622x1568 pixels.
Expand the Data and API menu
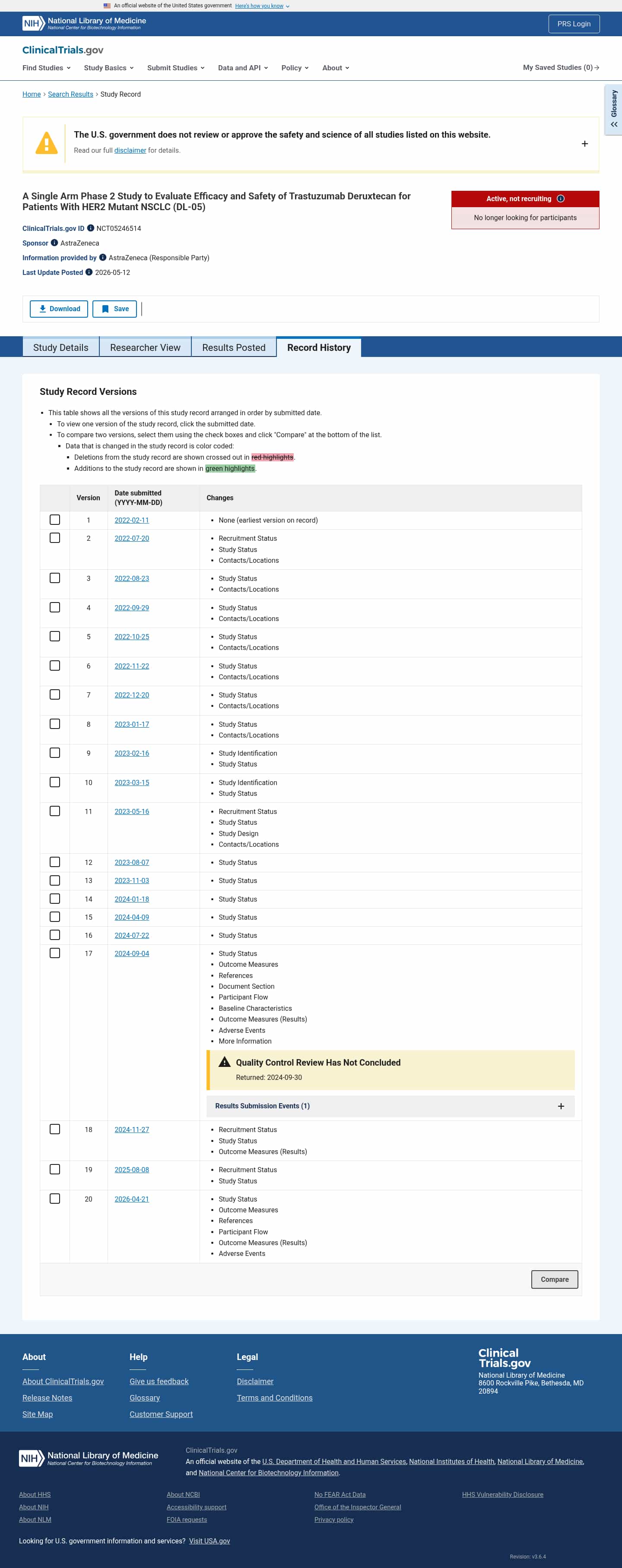(x=242, y=68)
